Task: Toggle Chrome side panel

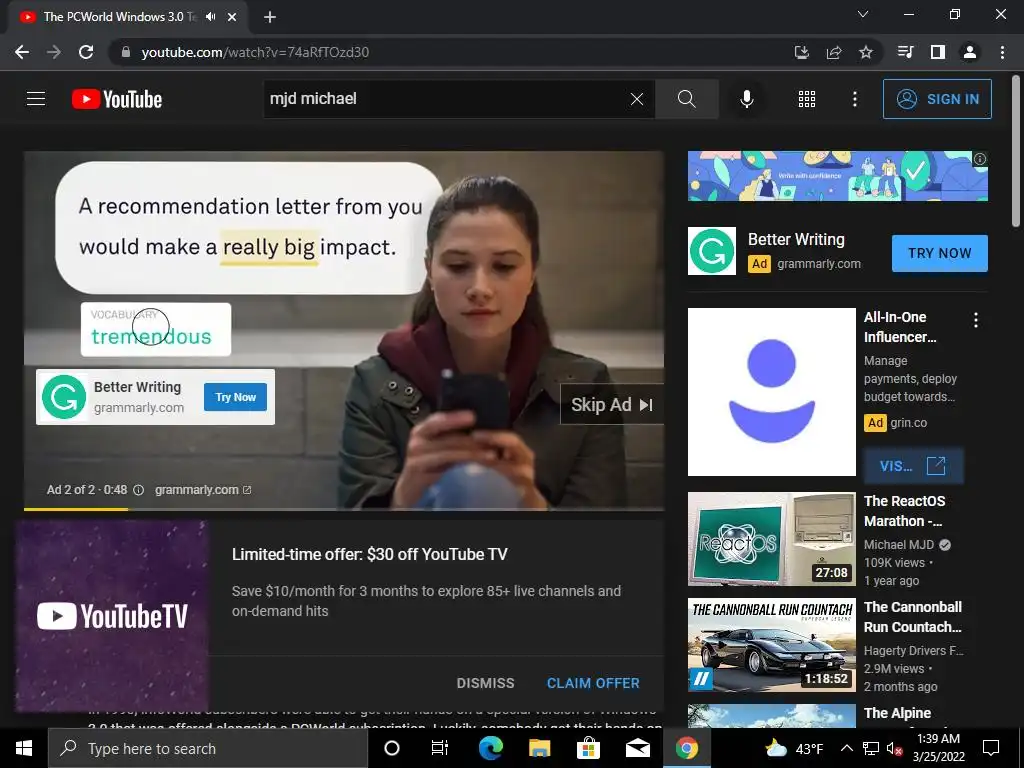Action: coord(937,52)
